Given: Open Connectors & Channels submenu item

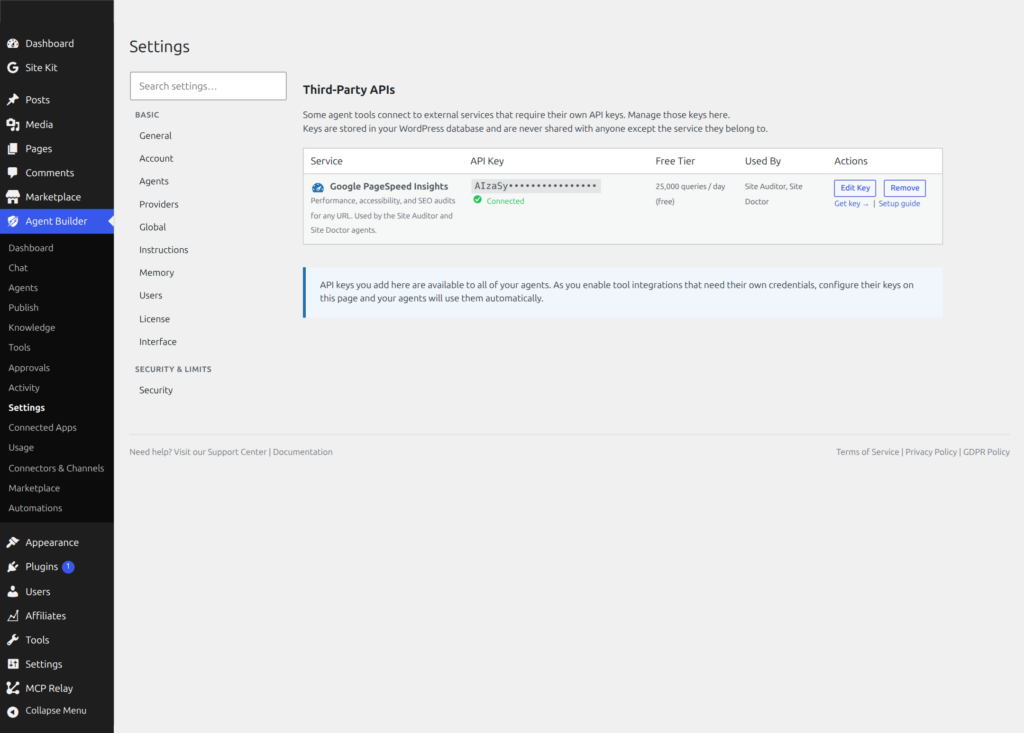Looking at the screenshot, I should [x=56, y=468].
